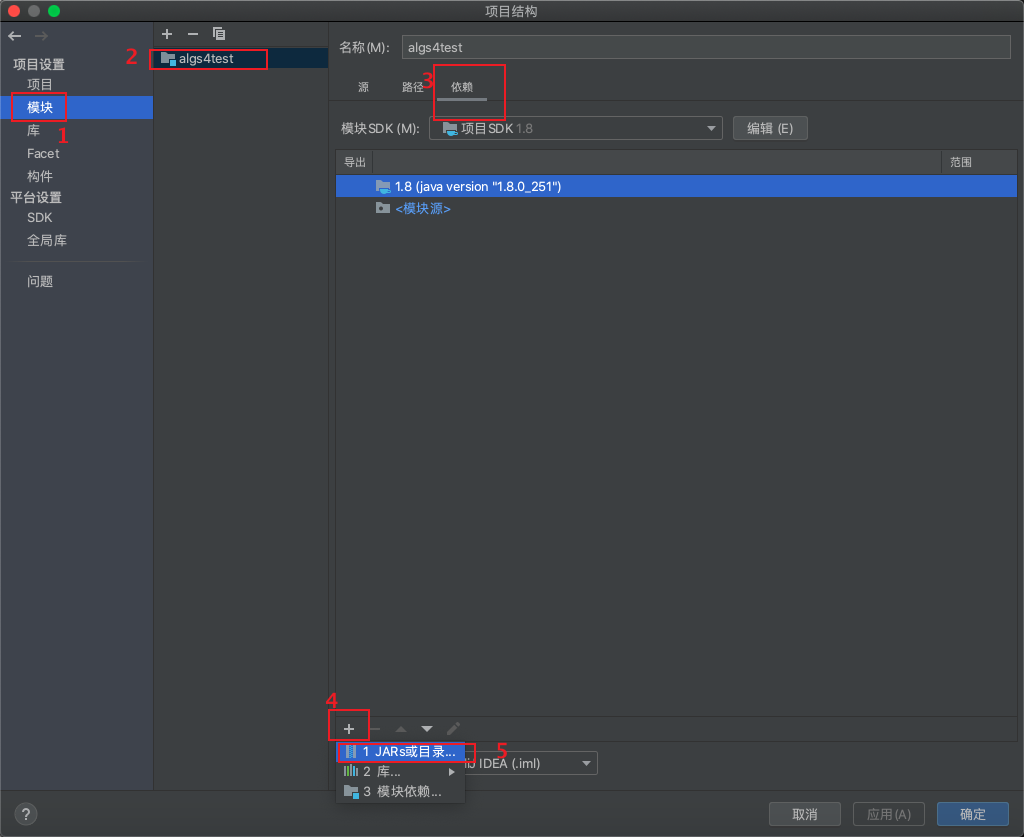Image resolution: width=1024 pixels, height=837 pixels.
Task: Open the module SDK dropdown
Action: 576,129
